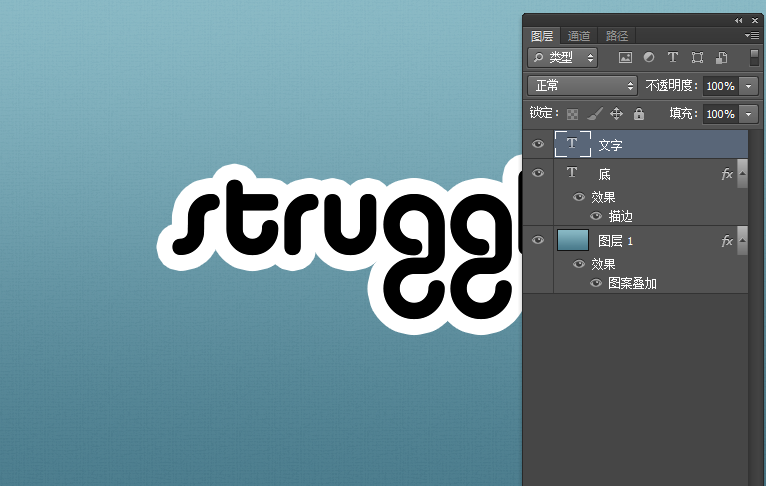This screenshot has width=766, height=486.
Task: Filter for adjustment layers icon
Action: pyautogui.click(x=649, y=58)
